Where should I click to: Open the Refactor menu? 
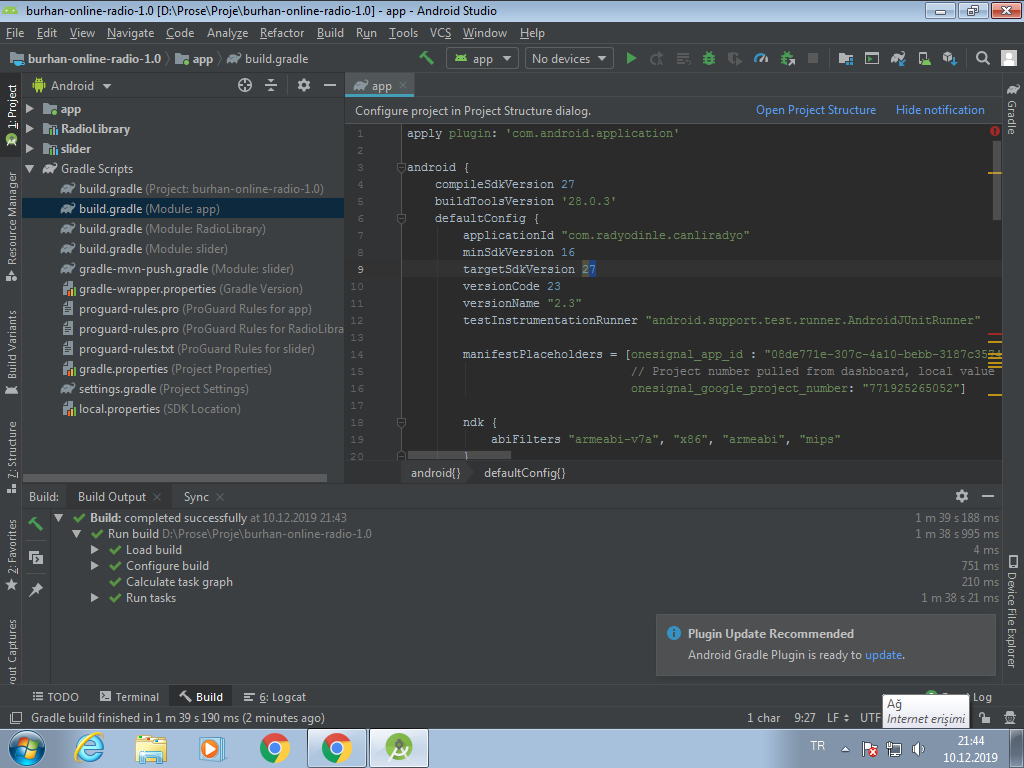coord(281,33)
